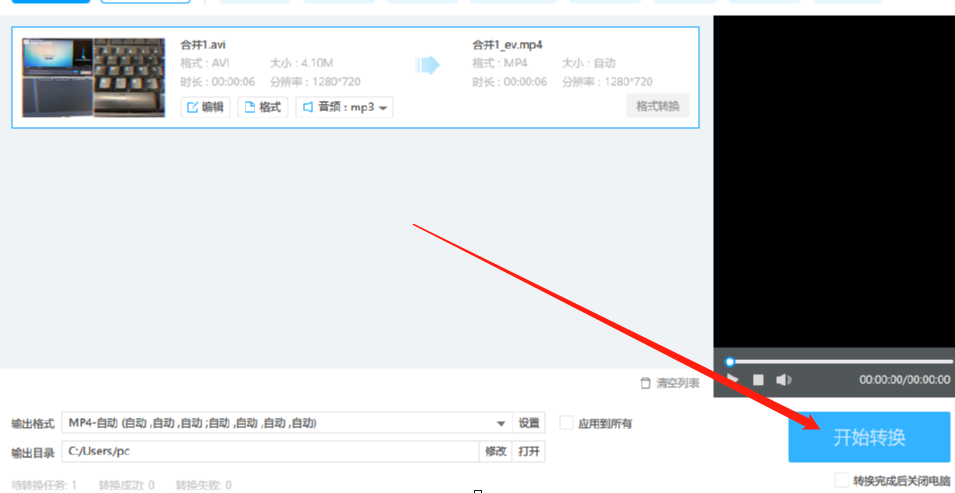Screen dimensions: 955x493
Task: Select the 合并1.avi video thumbnail
Action: coord(93,77)
